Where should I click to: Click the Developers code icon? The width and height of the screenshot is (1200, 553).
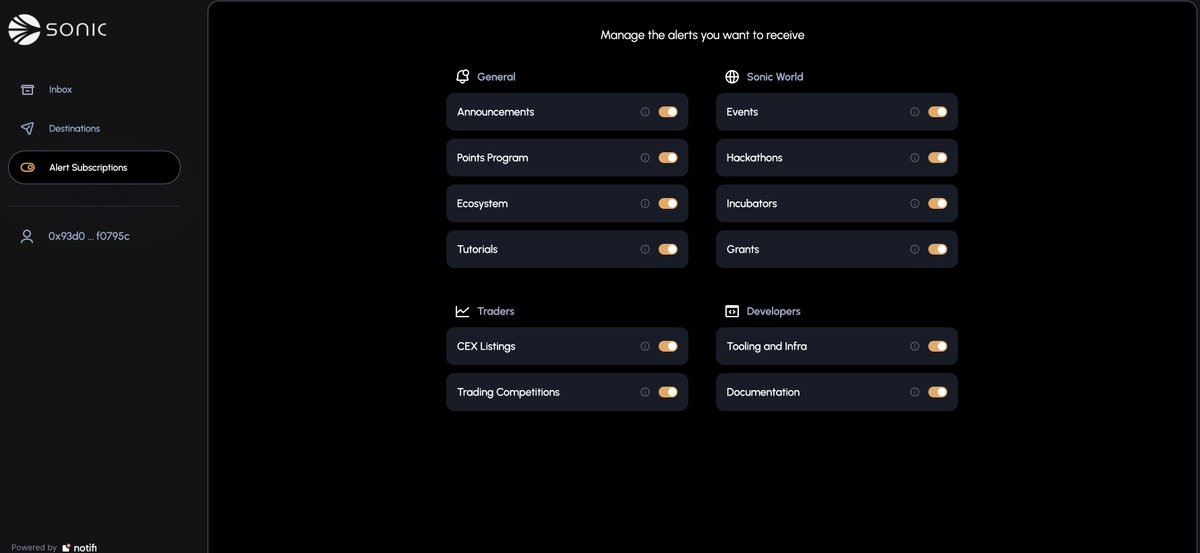tap(732, 312)
